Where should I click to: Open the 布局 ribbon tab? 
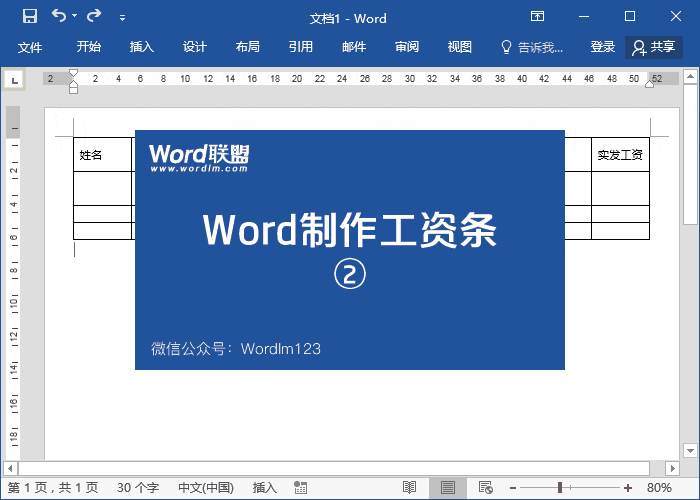point(248,47)
